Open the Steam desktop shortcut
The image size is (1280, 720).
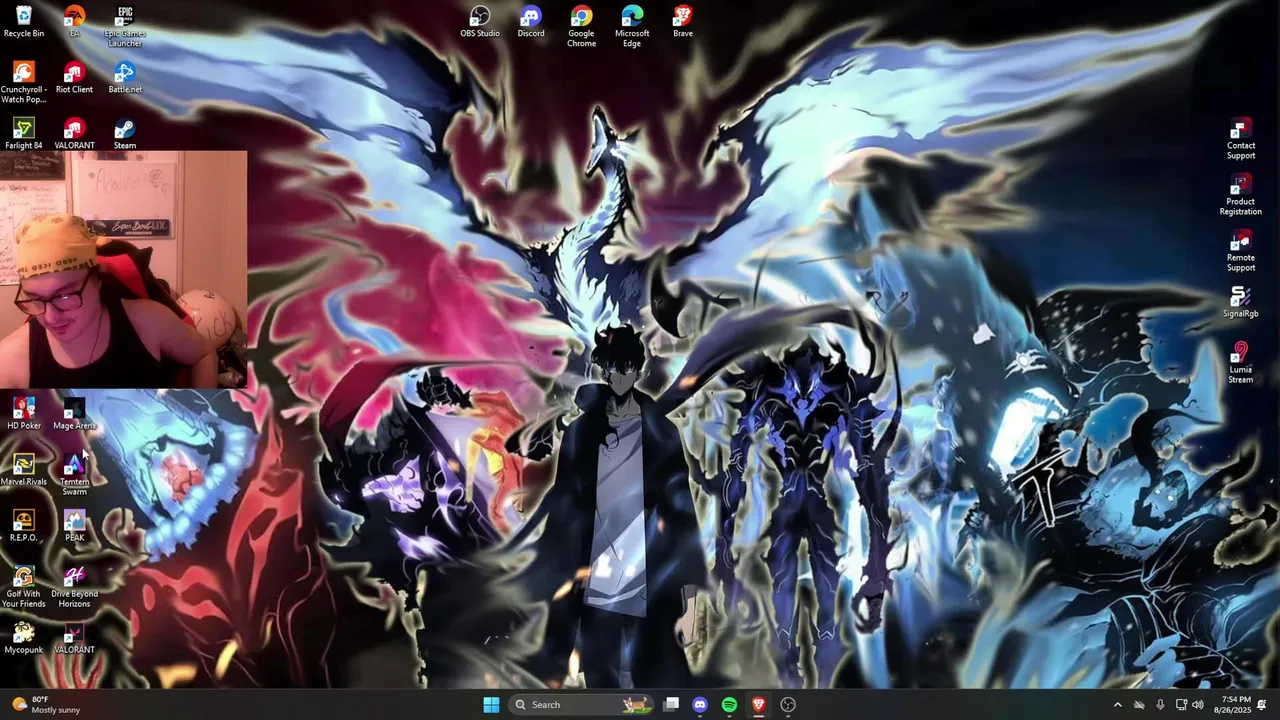[125, 133]
